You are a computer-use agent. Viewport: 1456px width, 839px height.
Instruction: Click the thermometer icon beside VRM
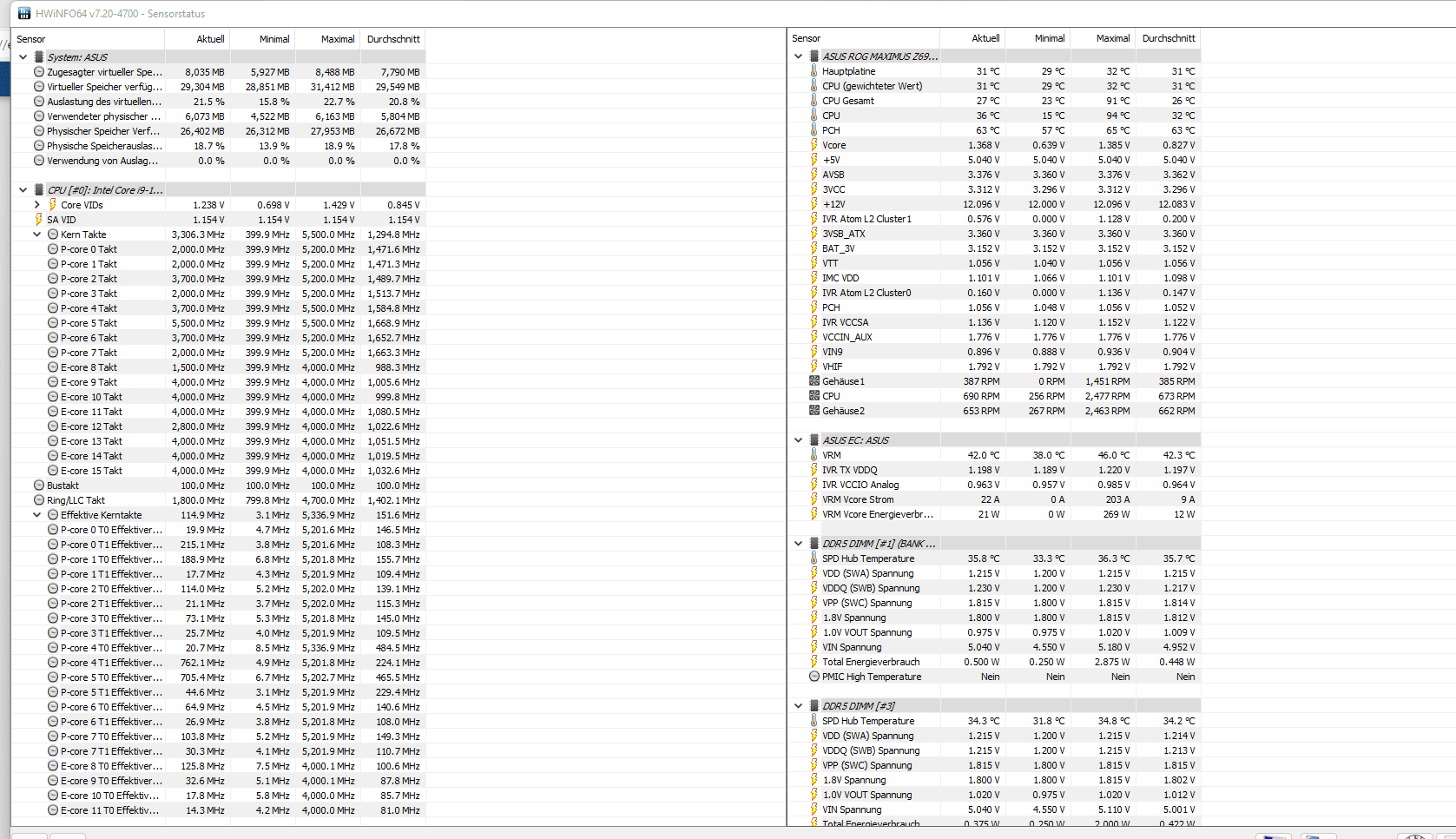click(x=814, y=455)
